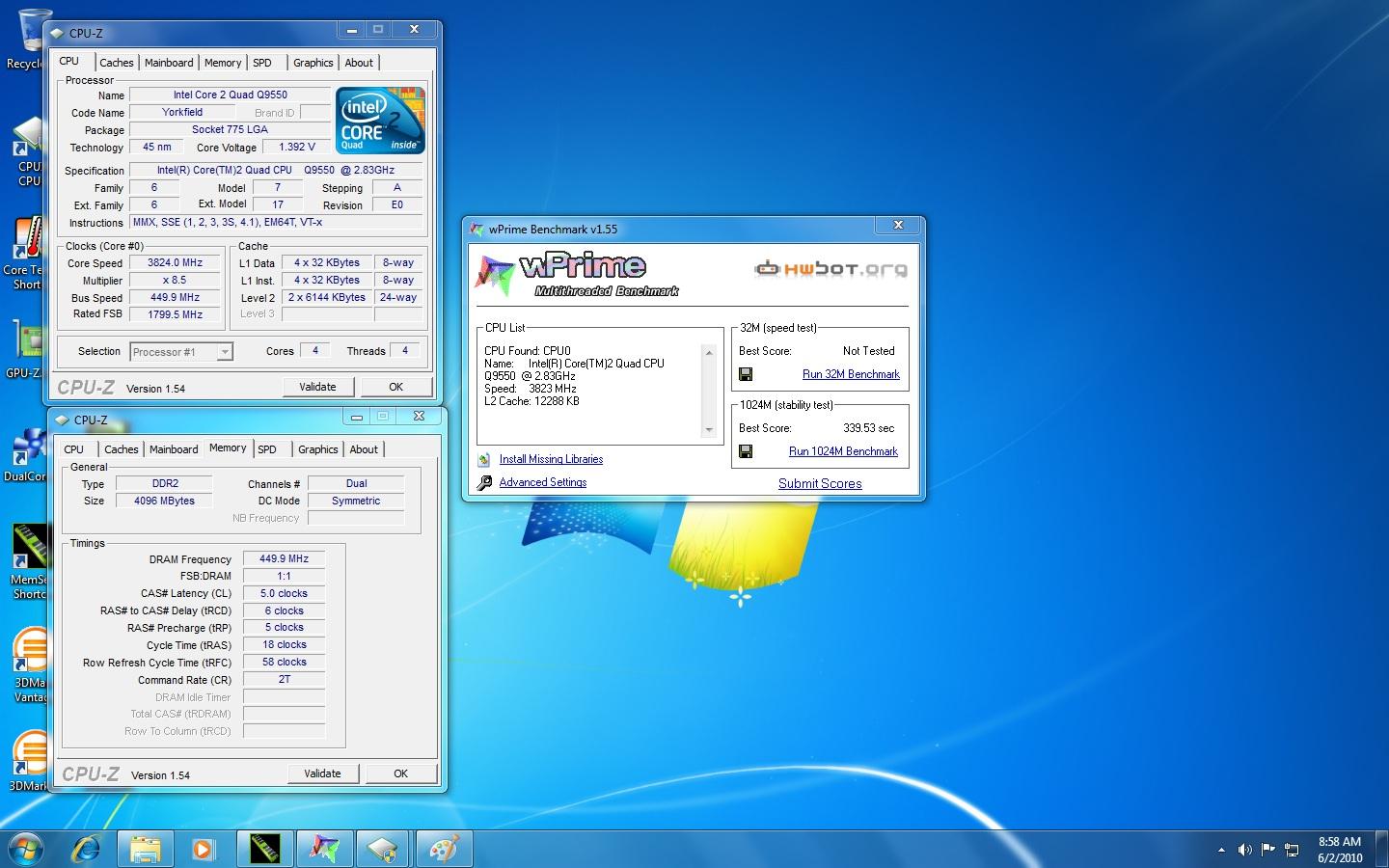Open the Processor #1 selection dropdown
1389x868 pixels.
pos(181,352)
